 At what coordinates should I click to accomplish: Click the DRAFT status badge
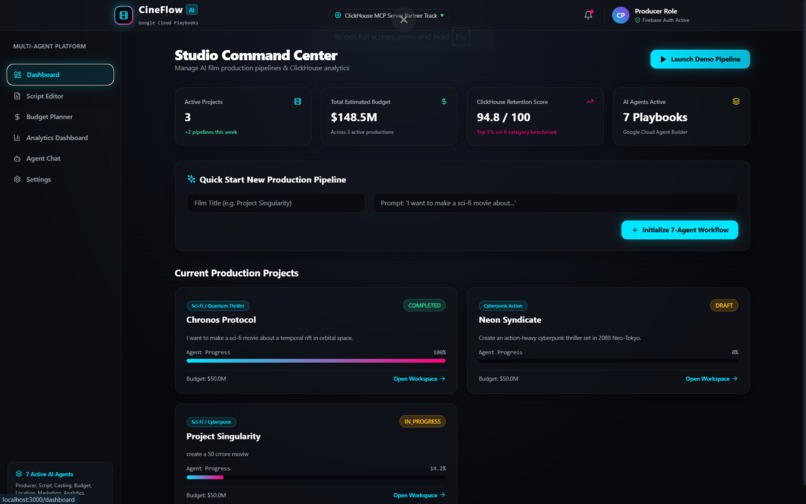724,305
